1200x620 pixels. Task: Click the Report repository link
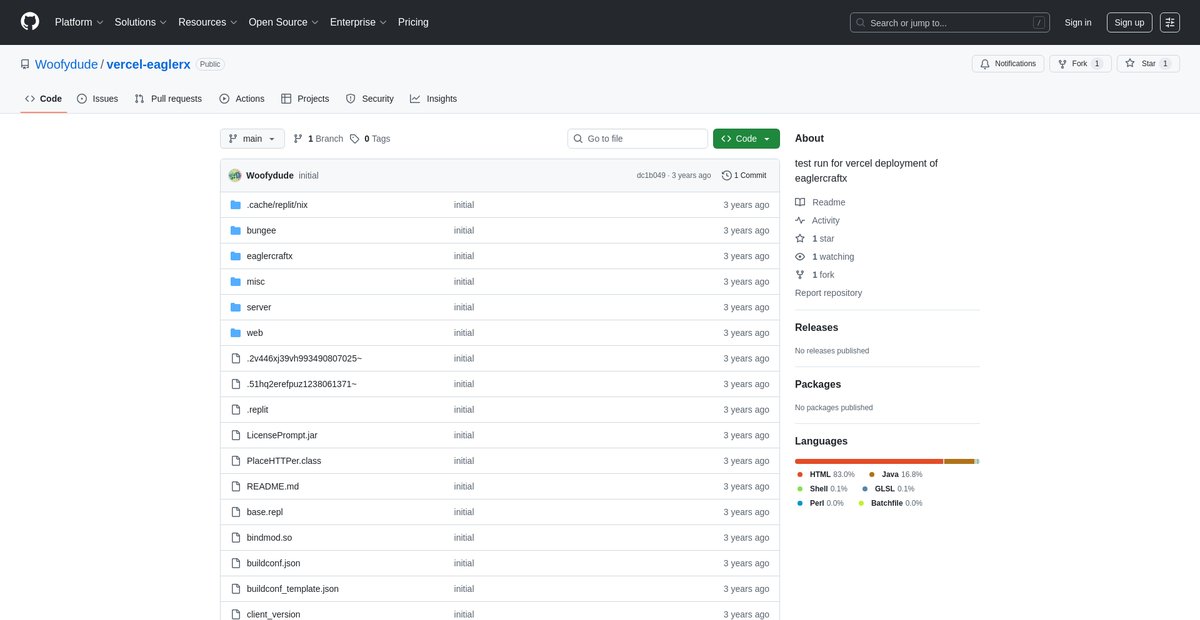828,293
